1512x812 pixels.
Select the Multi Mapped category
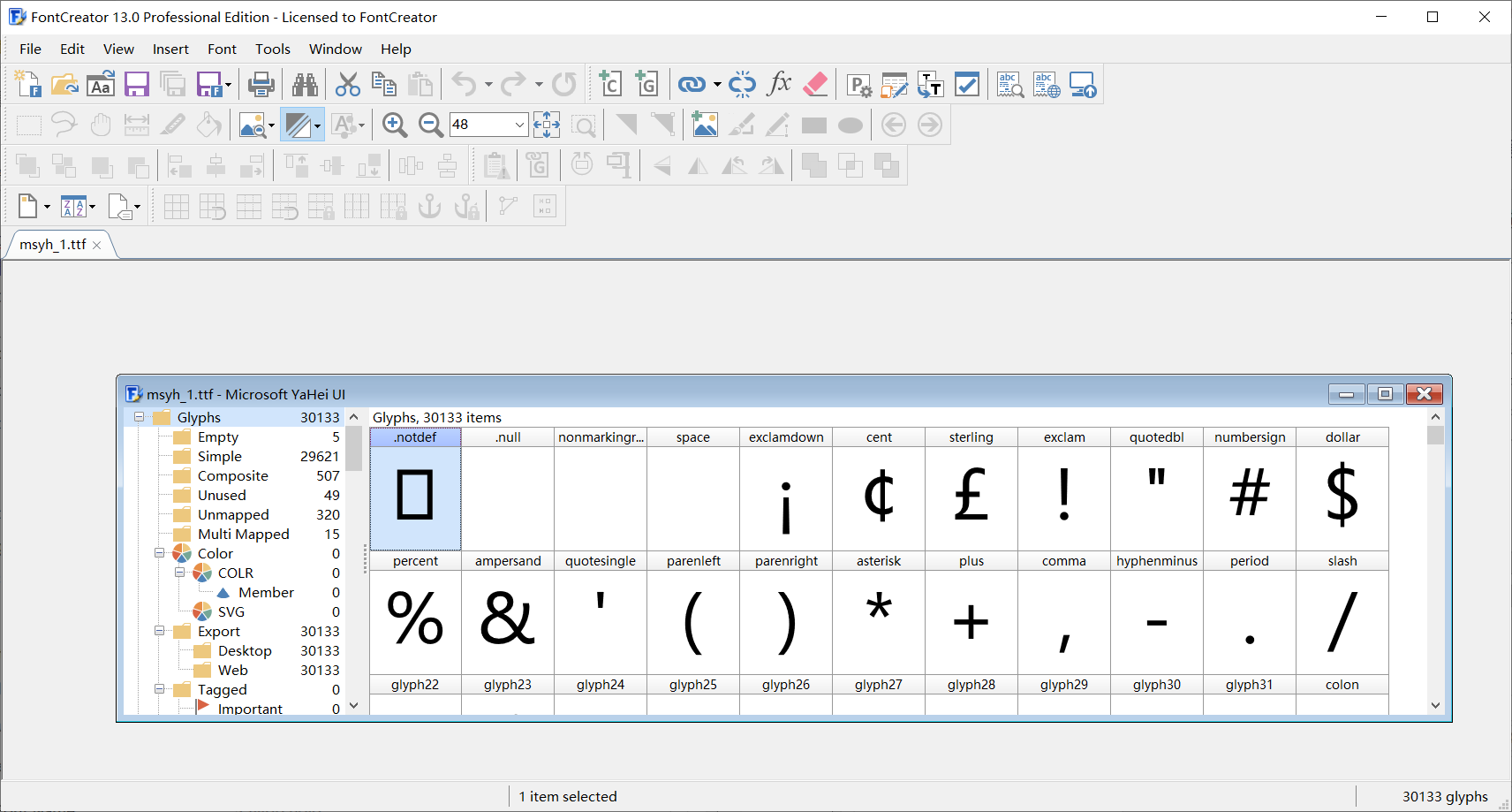pos(244,534)
